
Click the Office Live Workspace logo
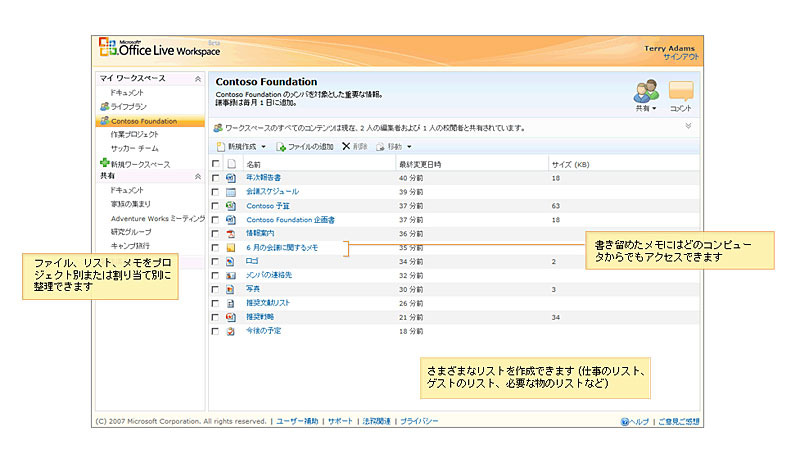pos(160,47)
